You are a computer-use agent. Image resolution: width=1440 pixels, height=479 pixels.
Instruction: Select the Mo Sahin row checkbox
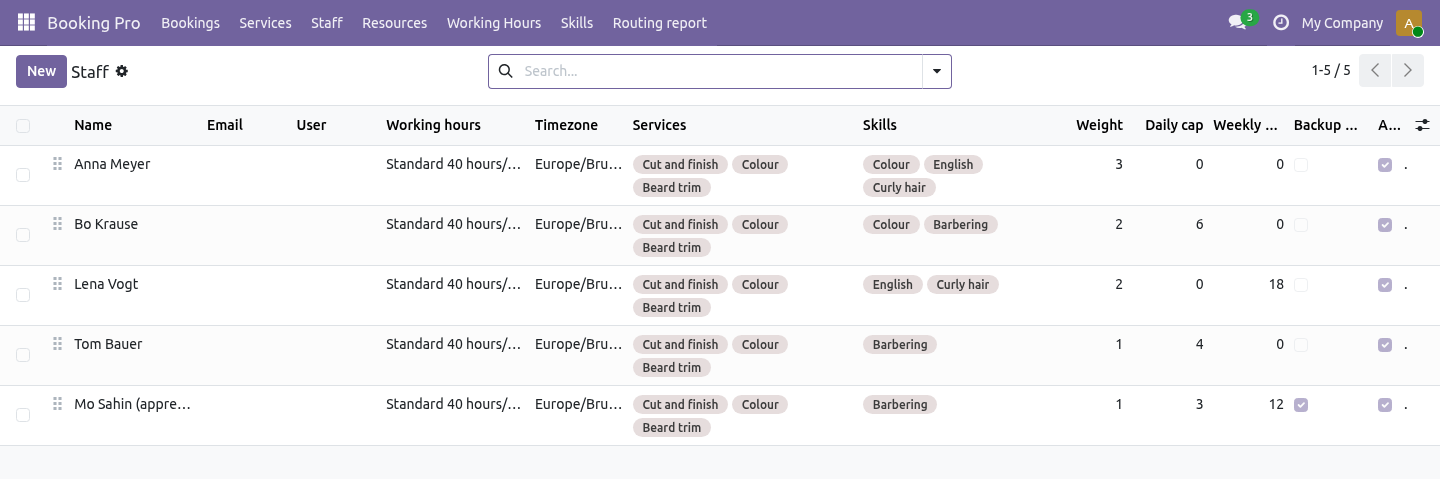pos(23,415)
